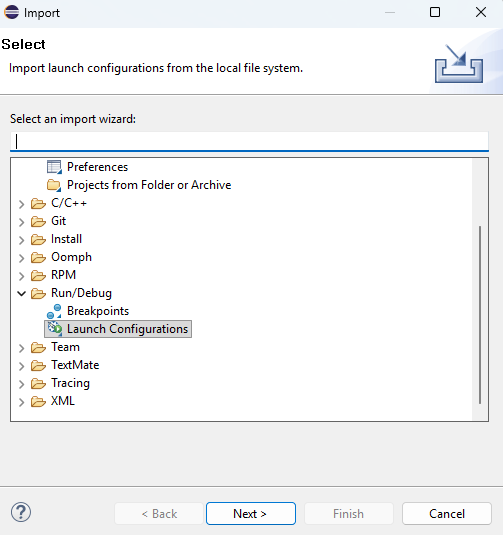Collapse the Run/Debug category
503x535 pixels.
pos(21,293)
